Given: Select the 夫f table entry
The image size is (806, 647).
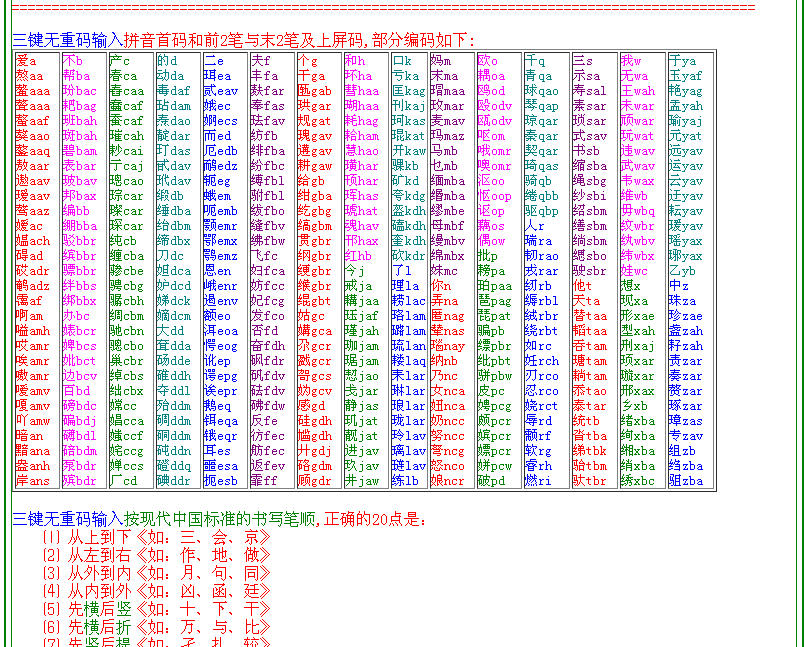Looking at the screenshot, I should [x=260, y=61].
